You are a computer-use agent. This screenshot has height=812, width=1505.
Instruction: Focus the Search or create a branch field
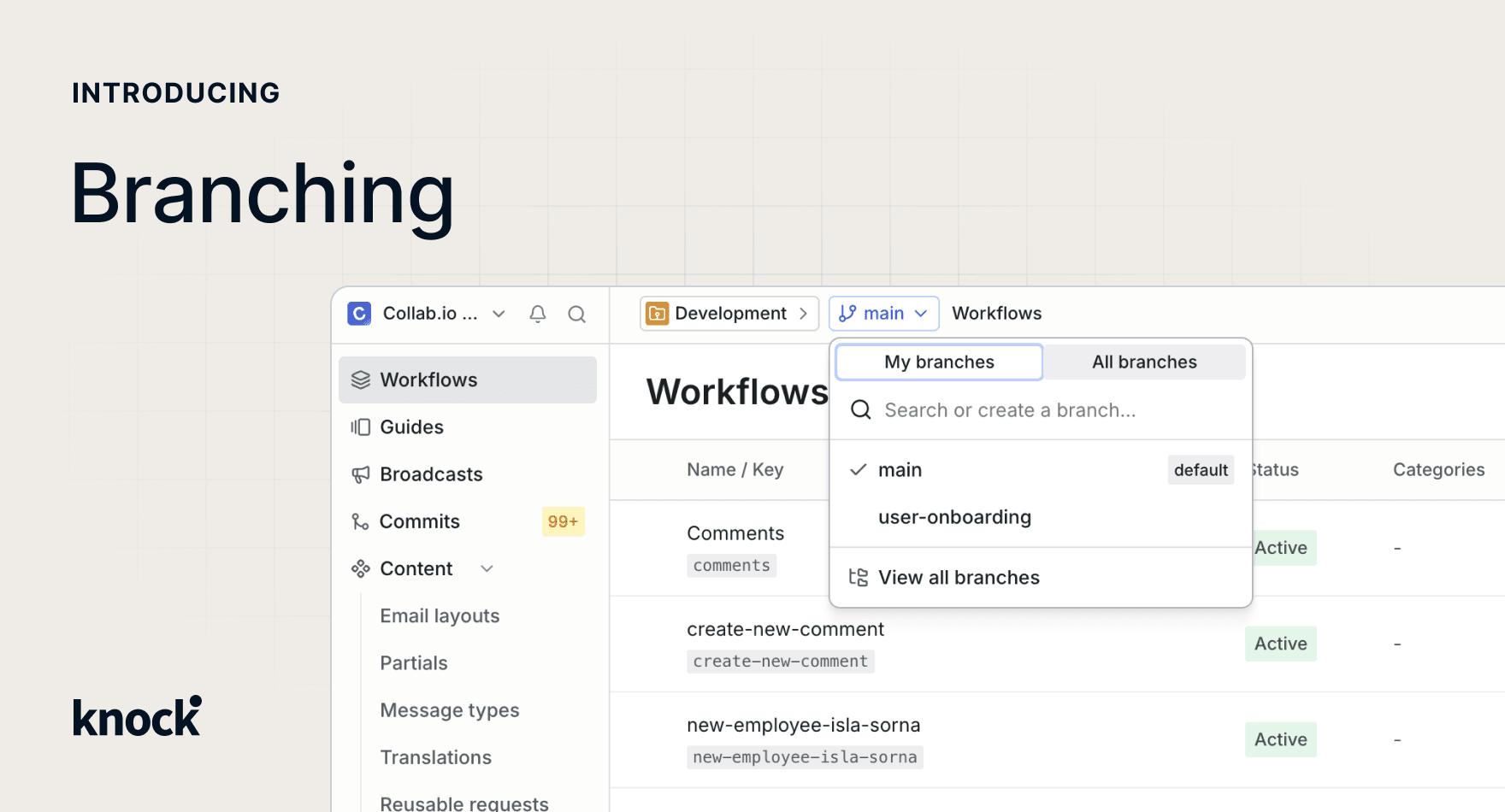point(1010,410)
